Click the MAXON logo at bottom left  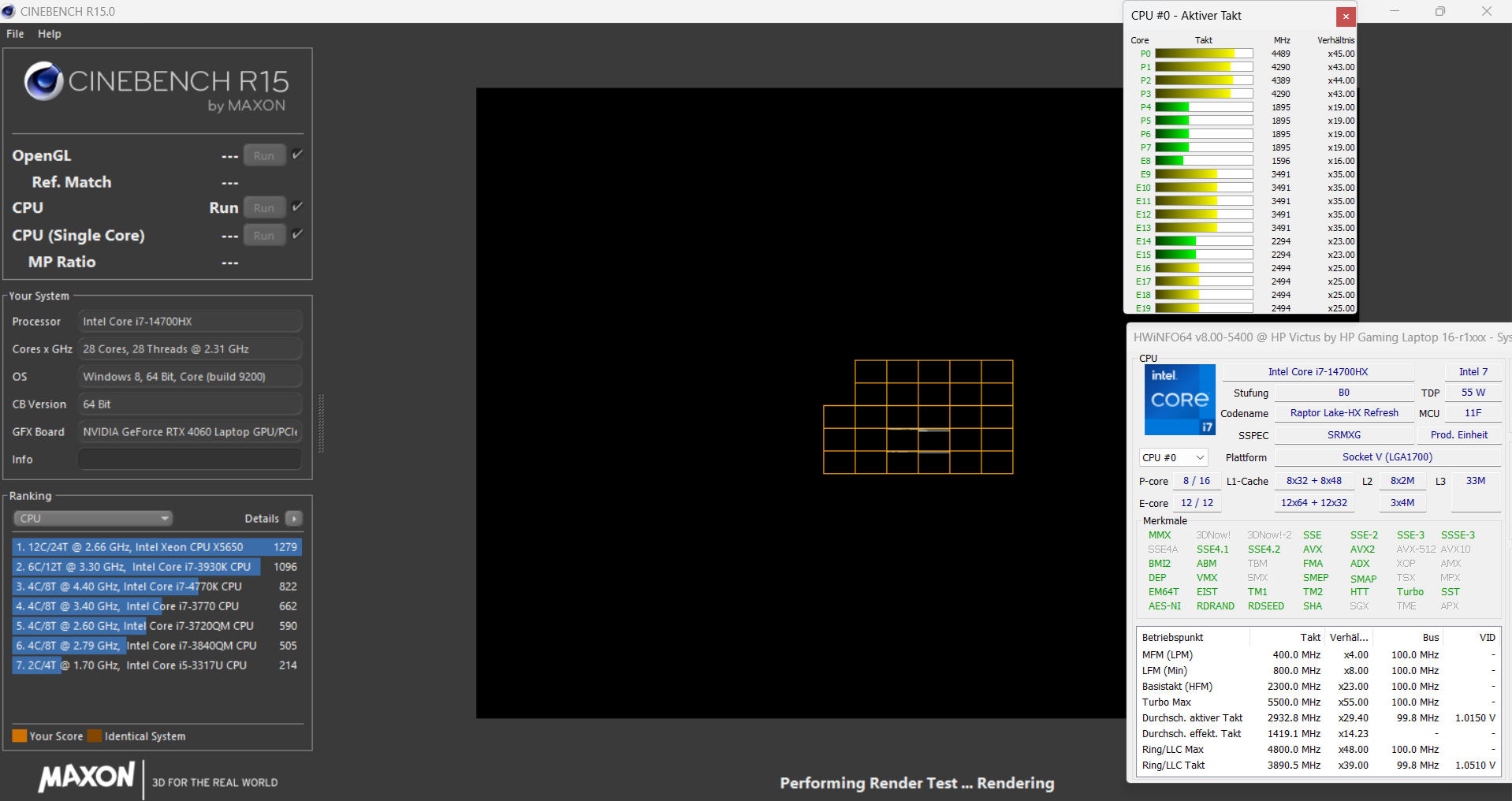click(87, 777)
